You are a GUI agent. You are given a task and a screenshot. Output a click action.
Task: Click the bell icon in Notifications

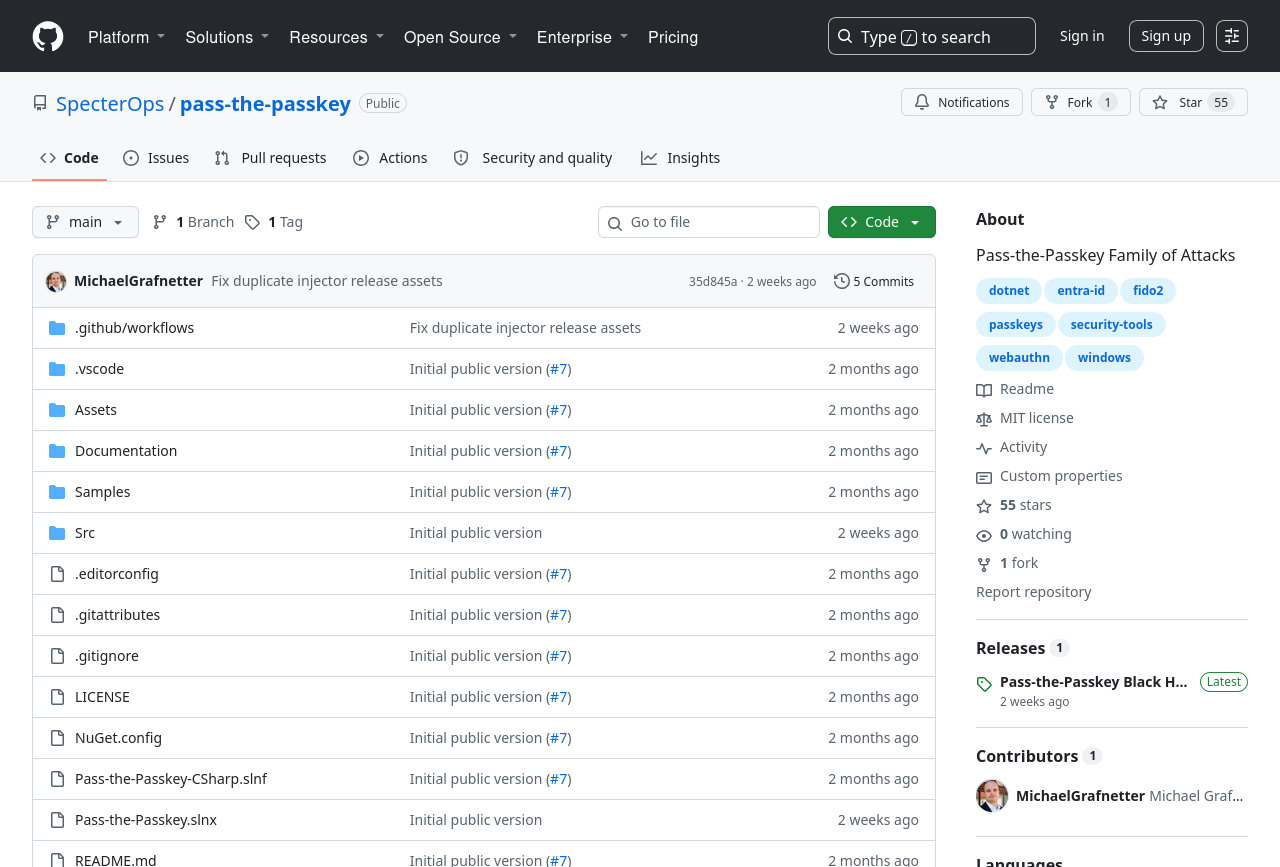pyautogui.click(x=922, y=102)
